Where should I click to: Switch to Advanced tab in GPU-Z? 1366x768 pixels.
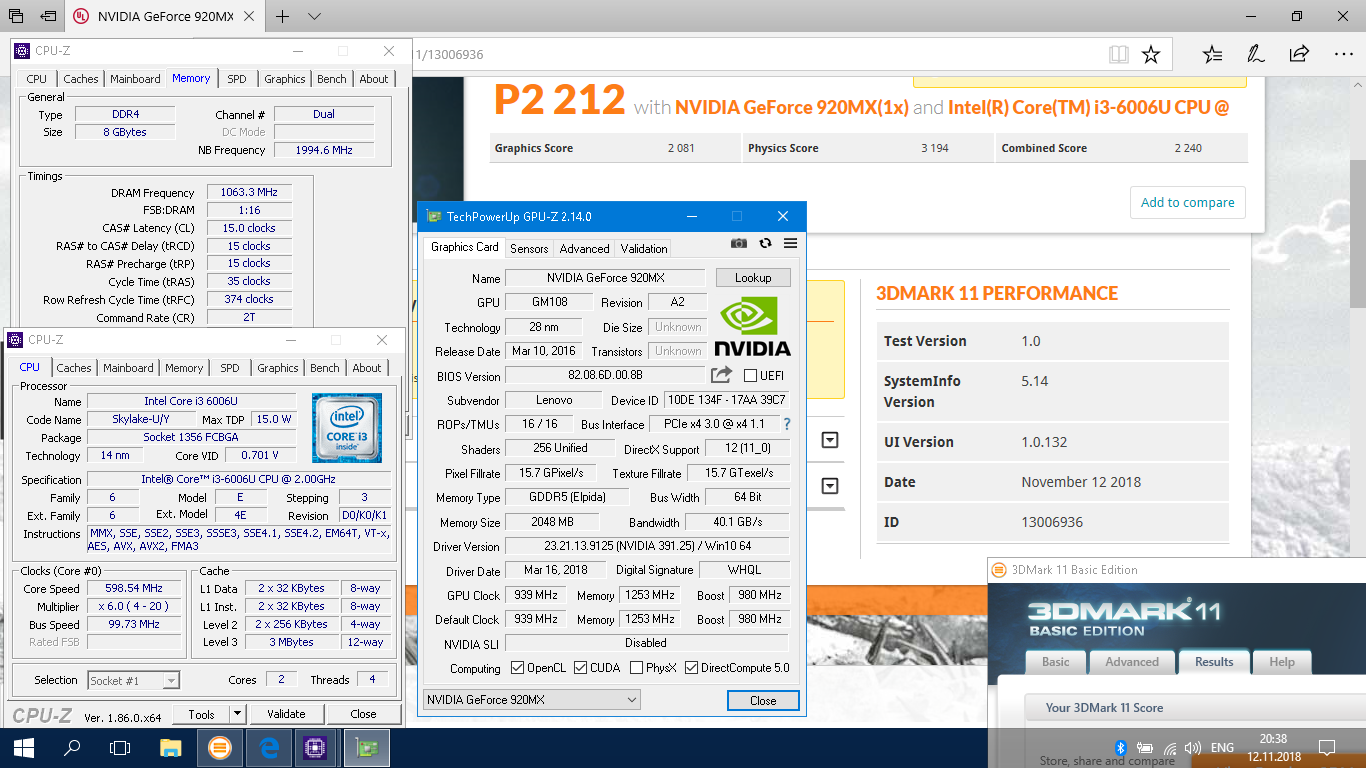point(584,248)
